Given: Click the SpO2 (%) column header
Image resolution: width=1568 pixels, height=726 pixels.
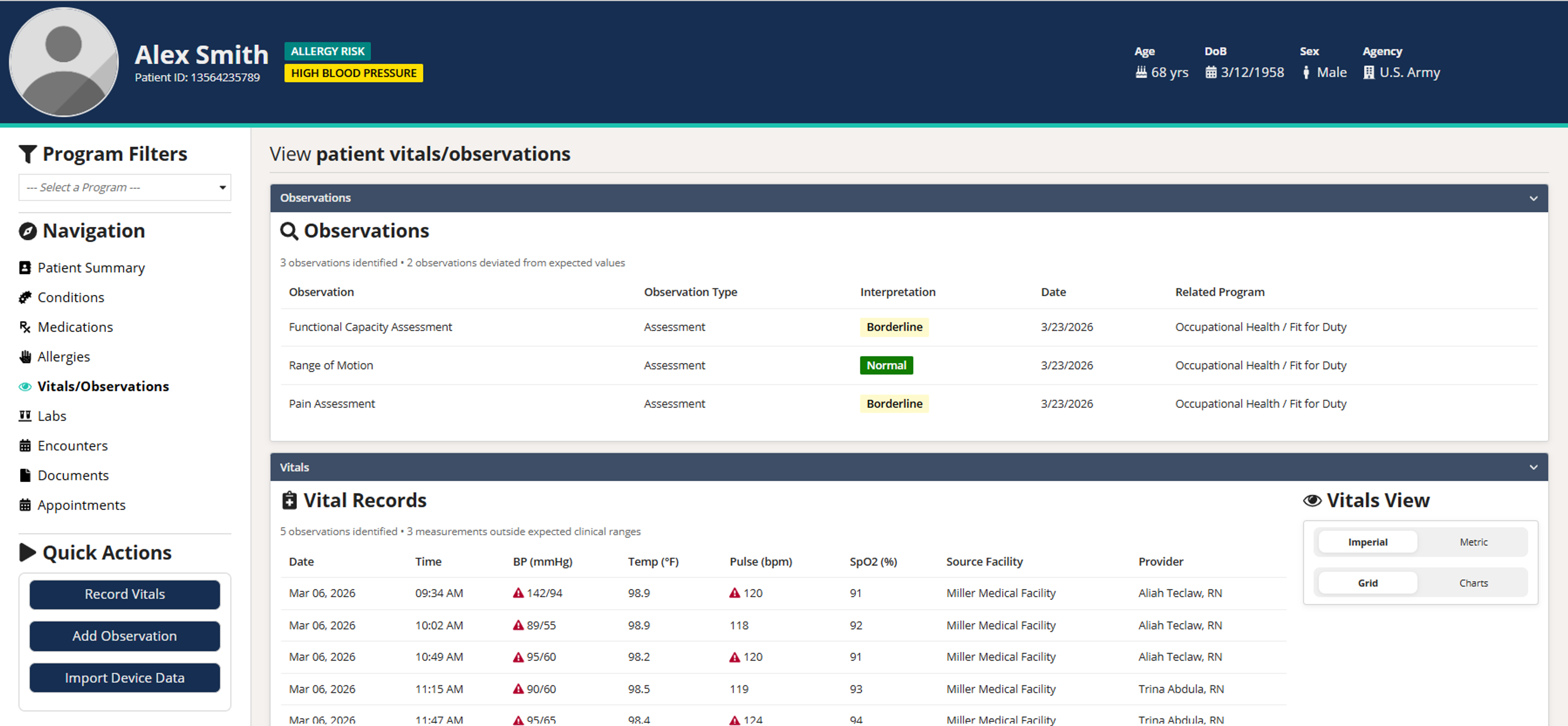Looking at the screenshot, I should [873, 562].
